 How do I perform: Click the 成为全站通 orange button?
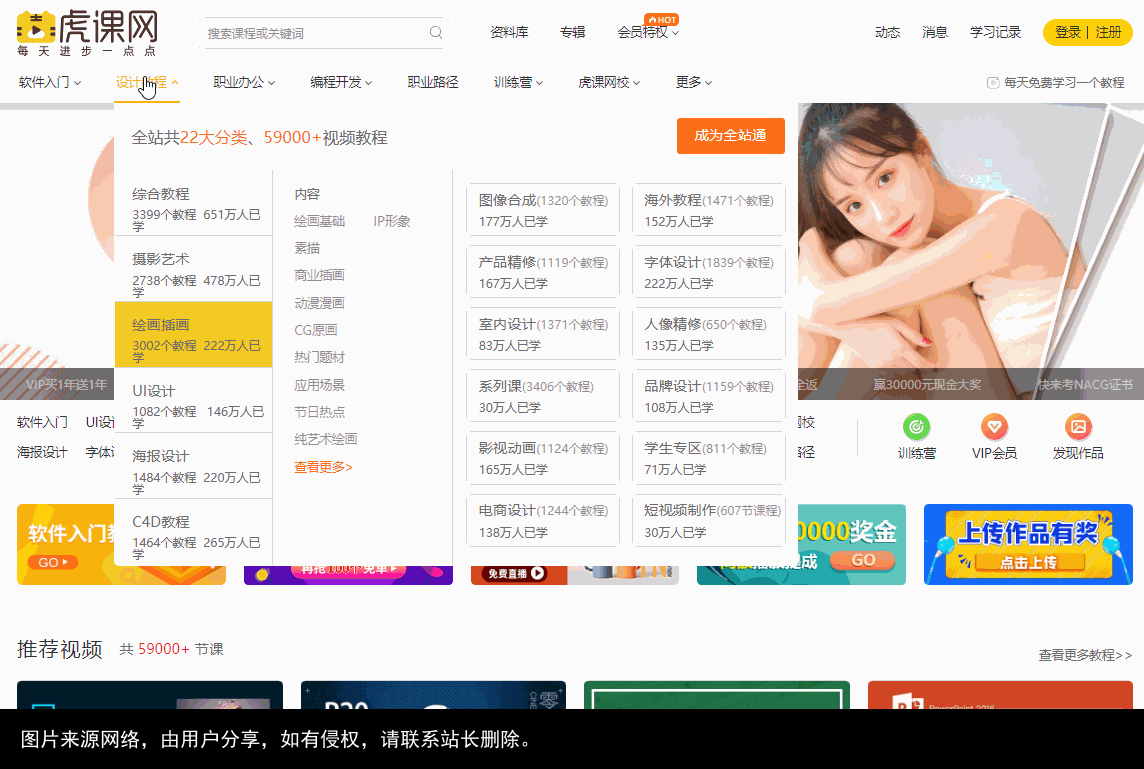click(x=731, y=136)
